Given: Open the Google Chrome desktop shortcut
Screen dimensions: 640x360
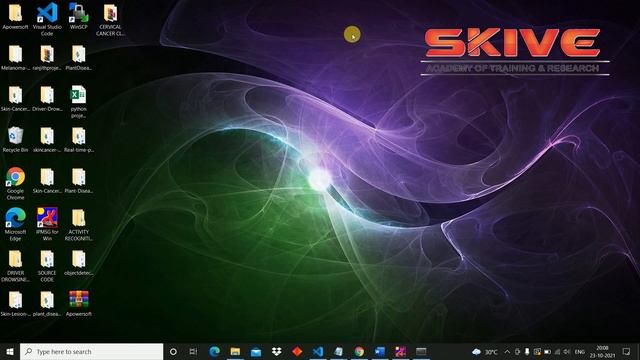Looking at the screenshot, I should pos(16,183).
